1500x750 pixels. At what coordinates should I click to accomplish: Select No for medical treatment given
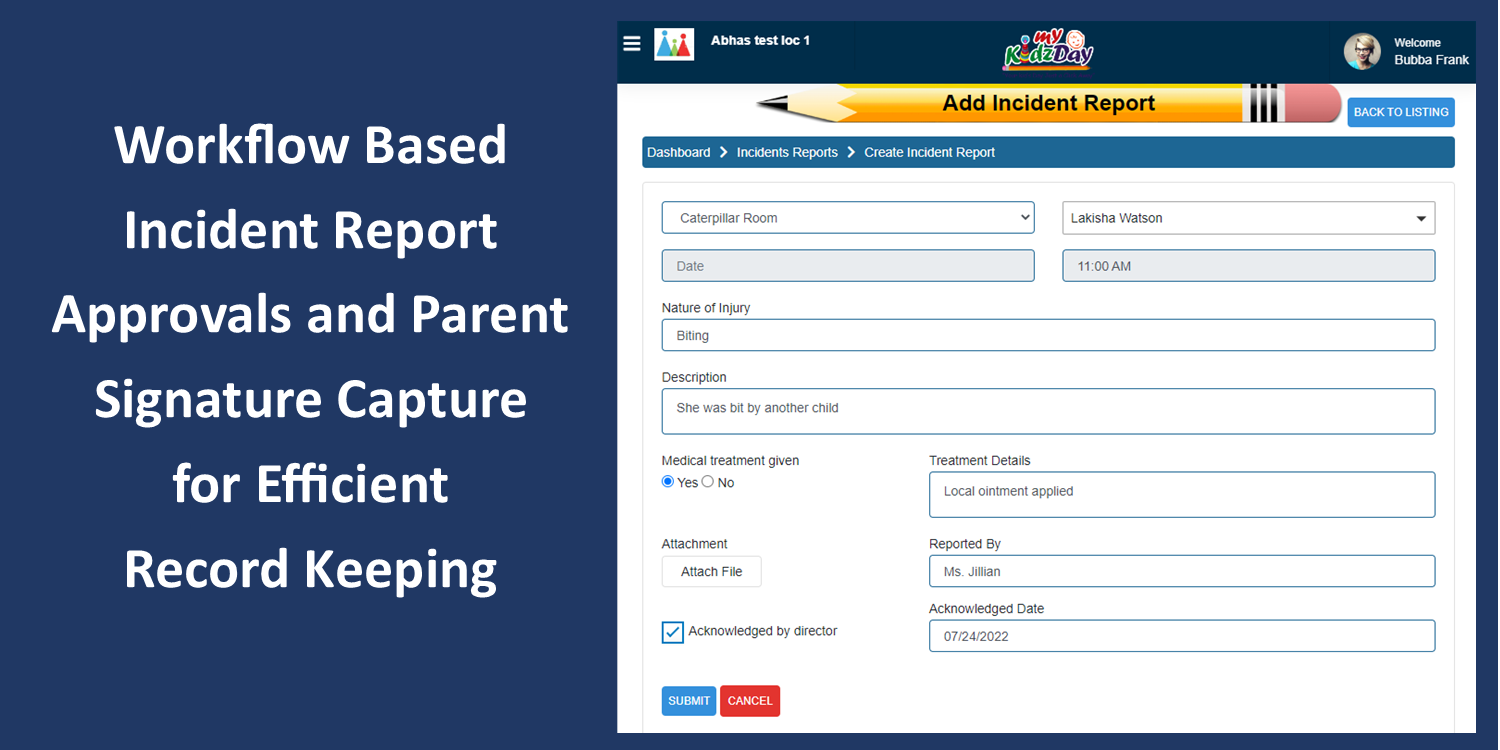[x=708, y=482]
